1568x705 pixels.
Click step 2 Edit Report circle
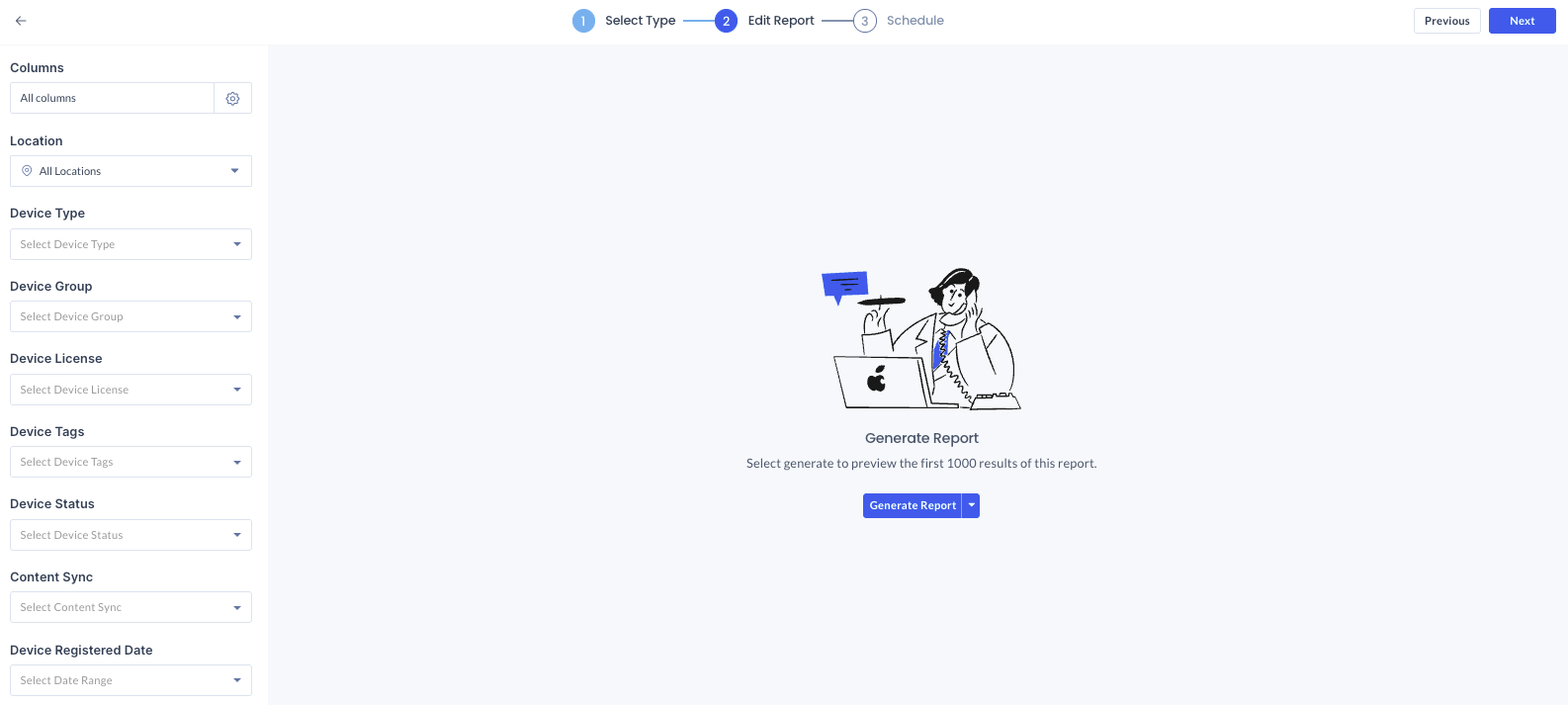coord(726,21)
